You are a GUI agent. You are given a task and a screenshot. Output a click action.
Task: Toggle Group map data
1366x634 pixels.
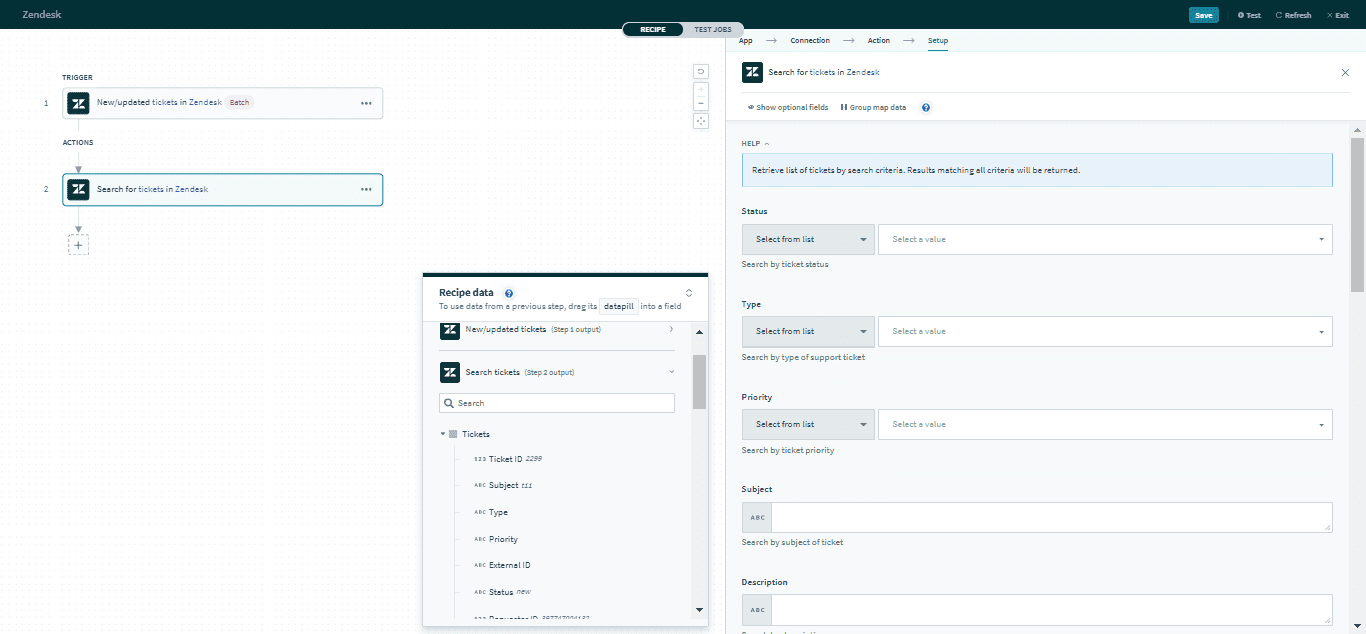(873, 107)
